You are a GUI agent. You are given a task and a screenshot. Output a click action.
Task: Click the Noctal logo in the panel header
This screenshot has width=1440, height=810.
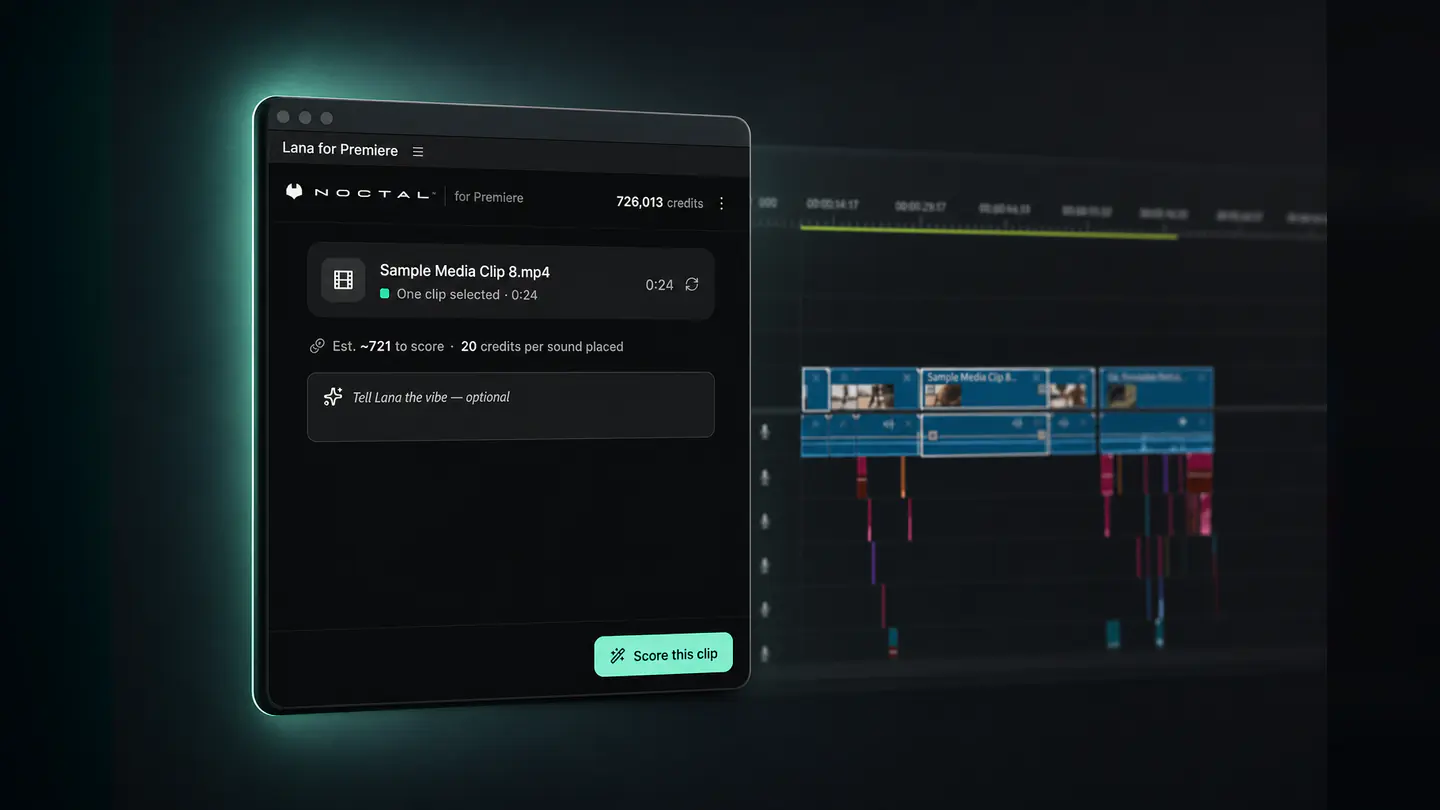click(360, 192)
